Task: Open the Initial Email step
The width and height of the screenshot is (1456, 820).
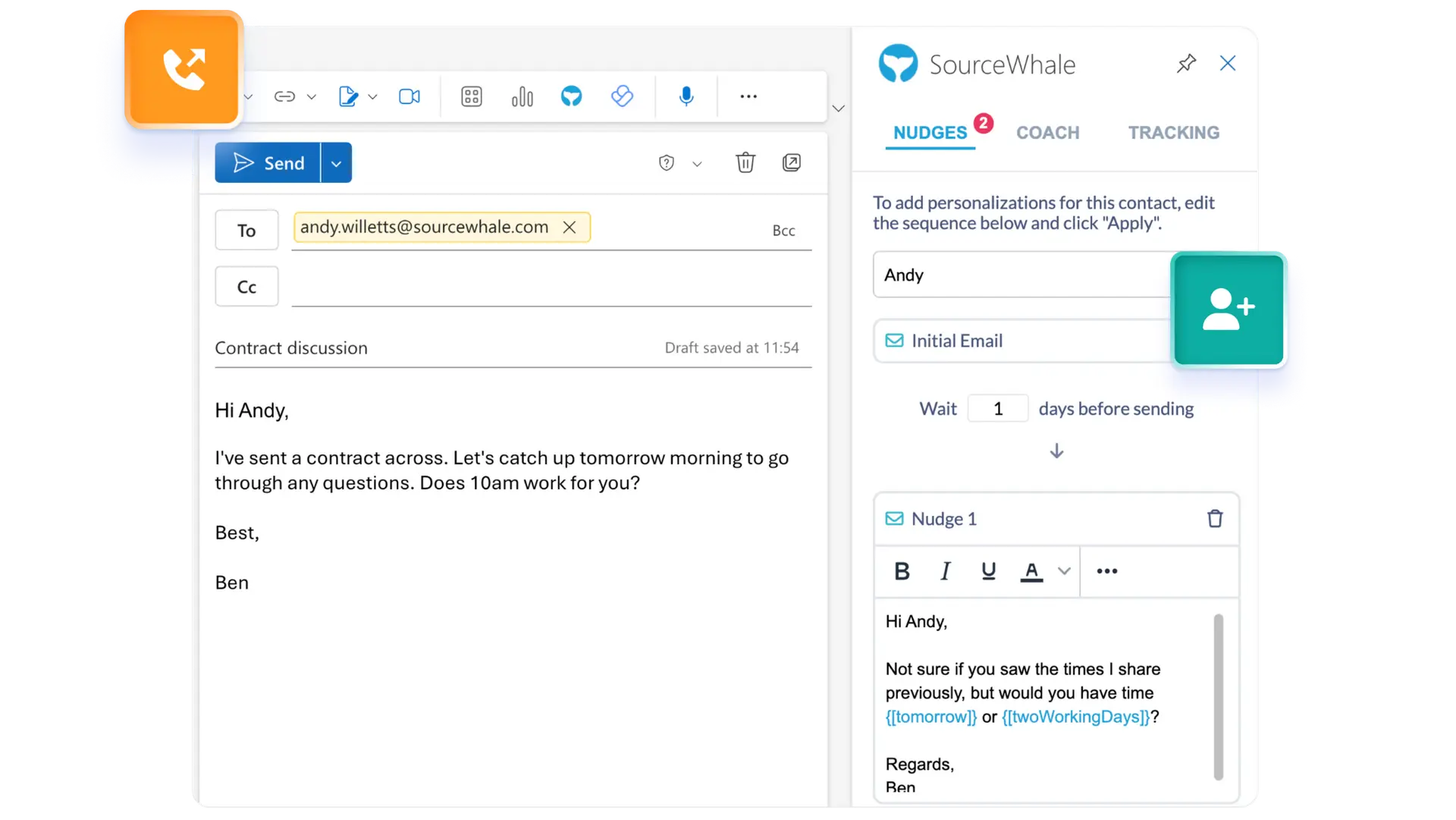Action: [x=1022, y=341]
